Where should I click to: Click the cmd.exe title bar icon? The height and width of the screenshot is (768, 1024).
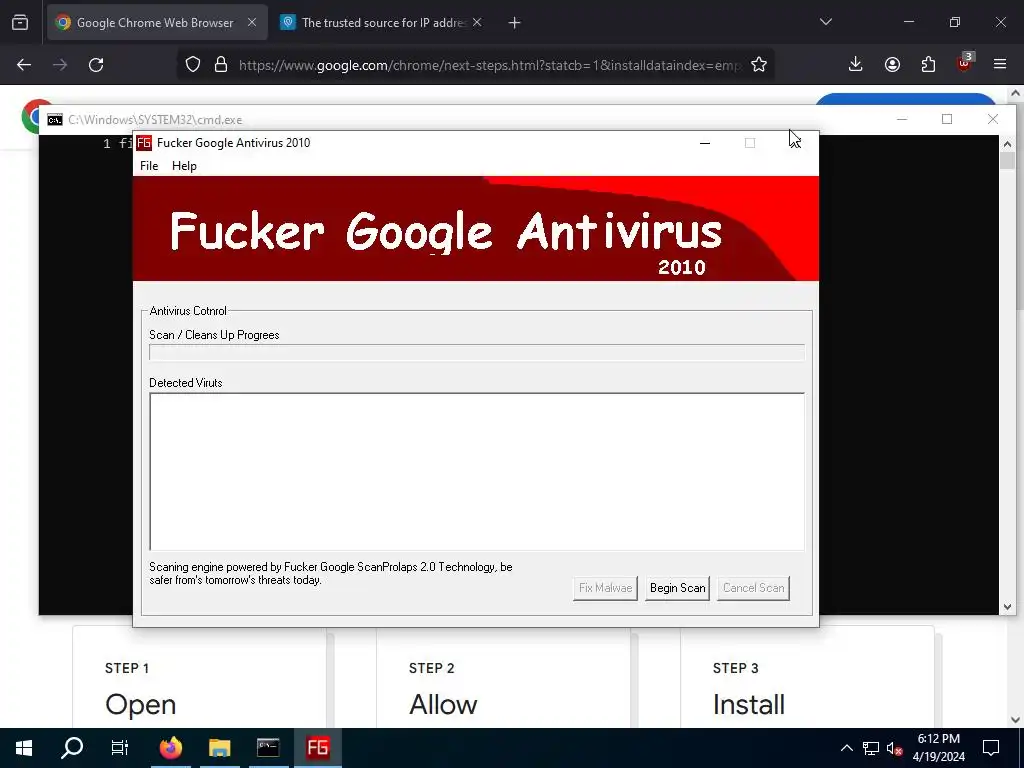pos(55,120)
